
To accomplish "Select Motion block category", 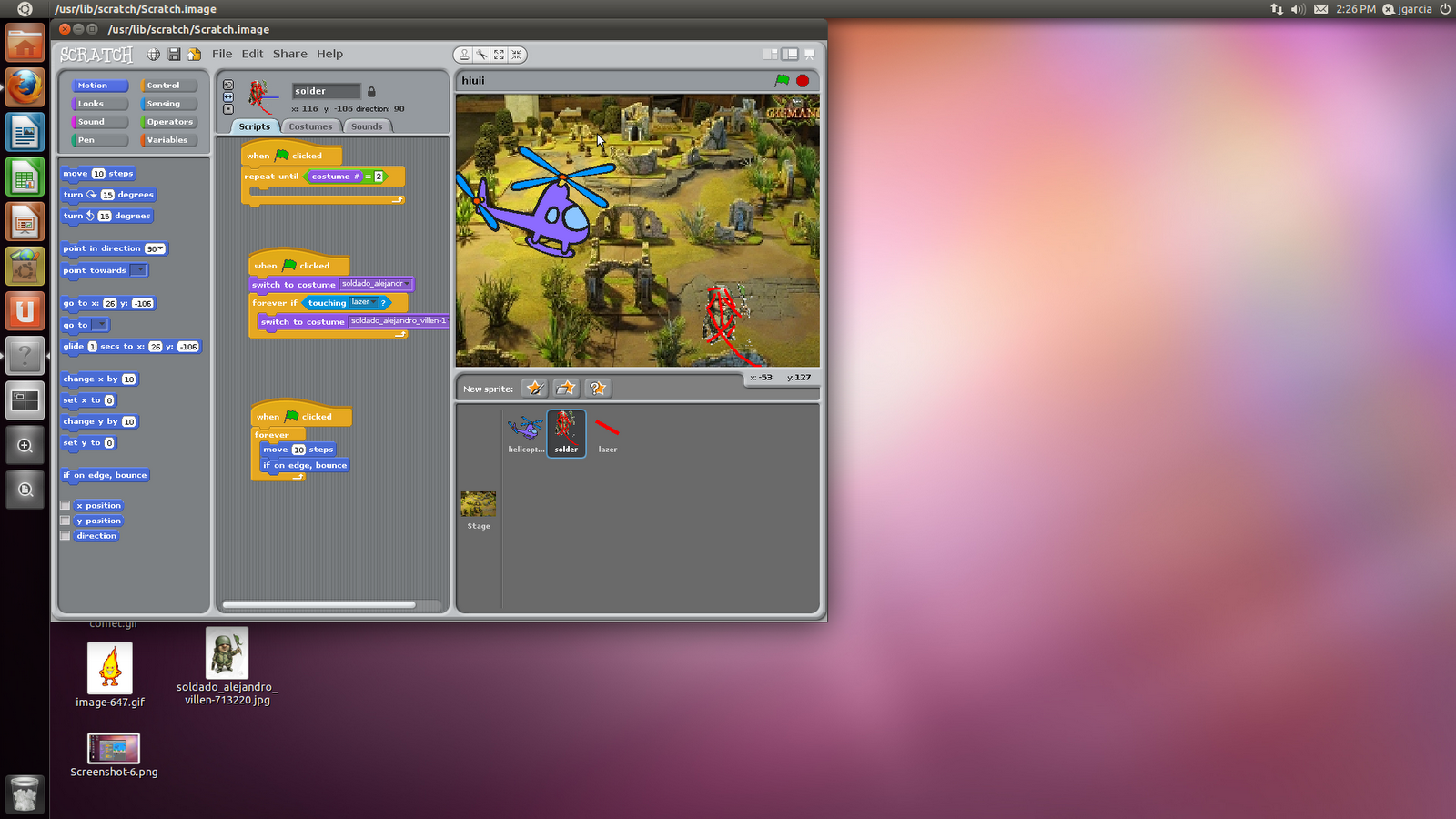I will point(99,86).
